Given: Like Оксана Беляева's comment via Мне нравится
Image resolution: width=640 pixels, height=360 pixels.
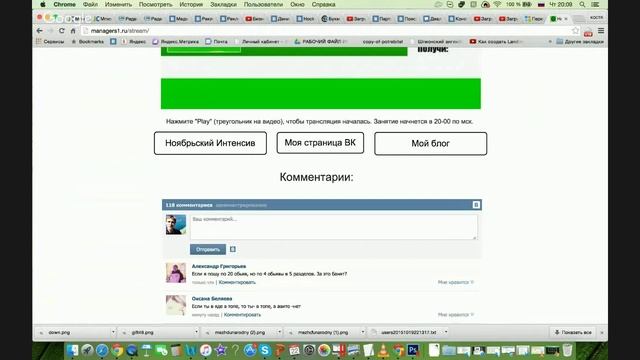Looking at the screenshot, I should (x=456, y=315).
